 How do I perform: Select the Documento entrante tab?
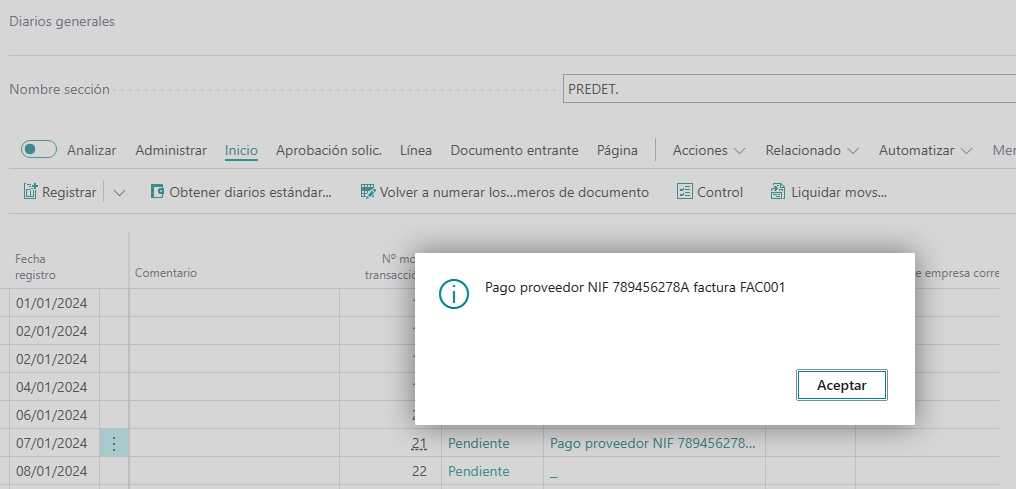coord(514,150)
